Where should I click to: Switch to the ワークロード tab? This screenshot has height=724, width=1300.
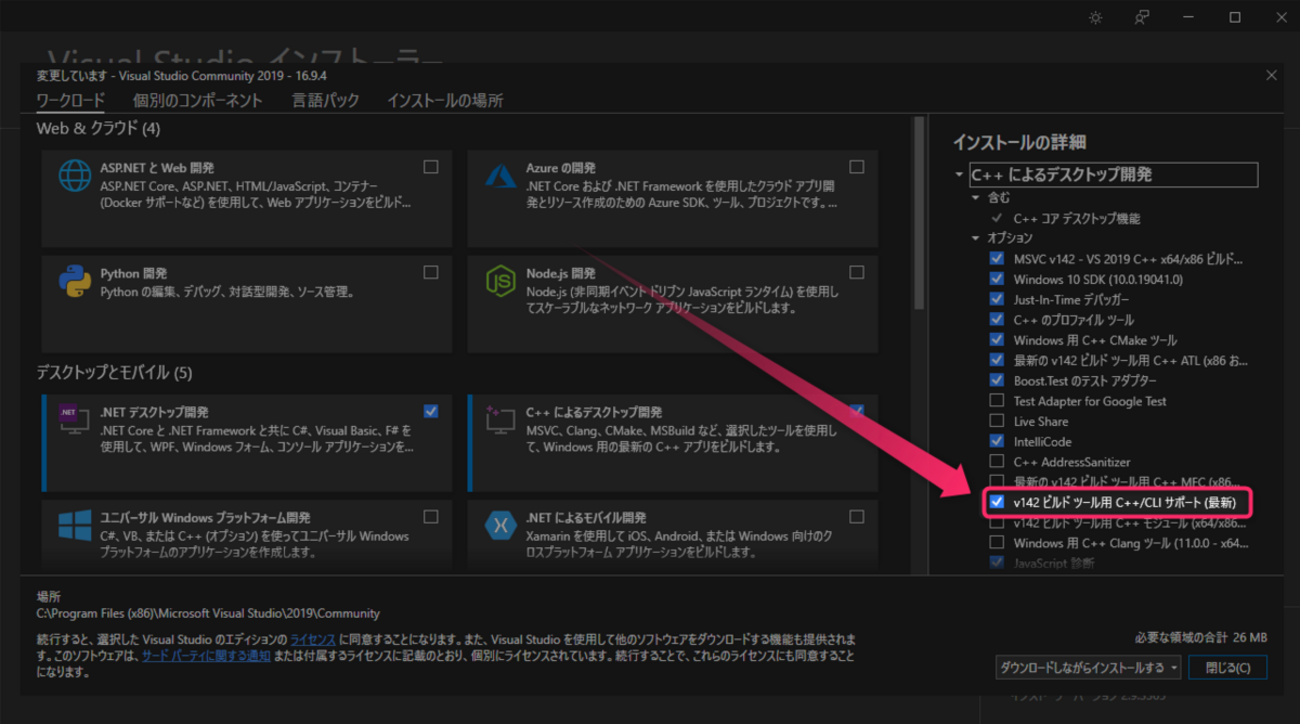[x=70, y=101]
